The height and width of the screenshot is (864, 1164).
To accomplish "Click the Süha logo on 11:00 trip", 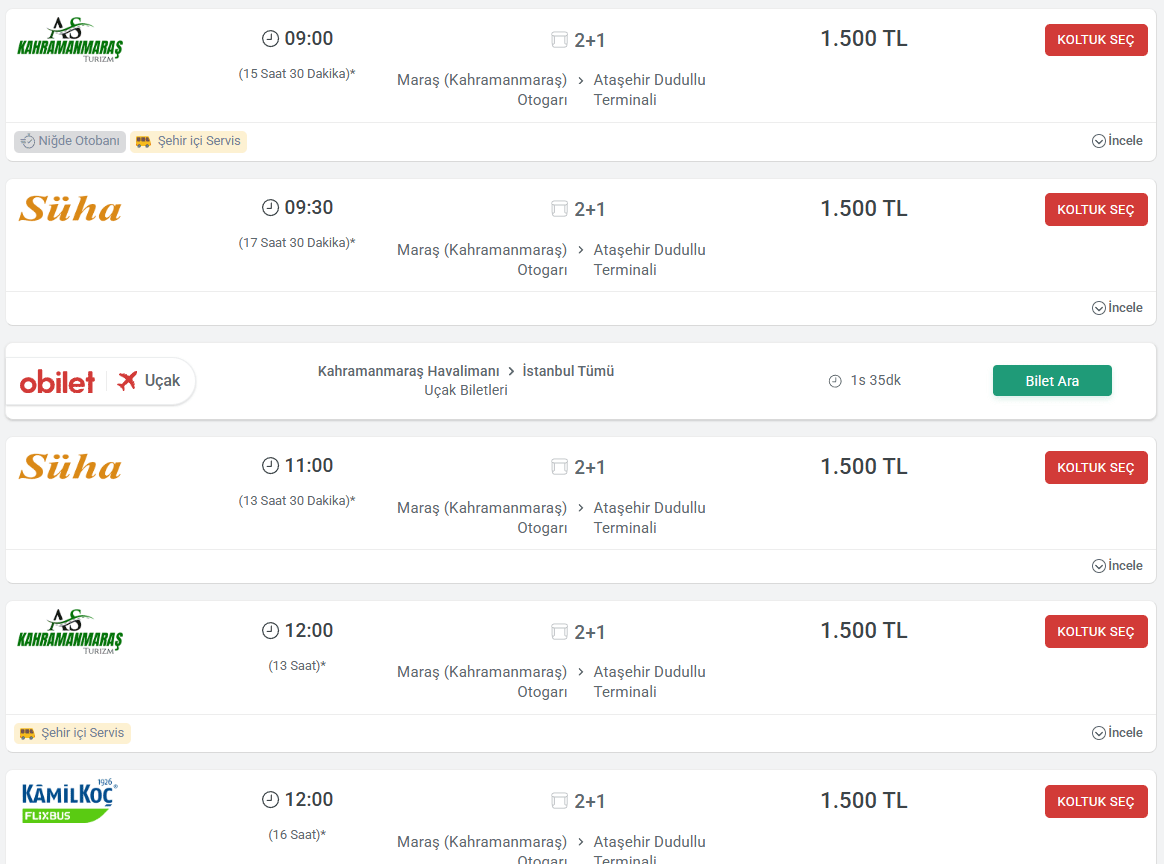I will [x=70, y=467].
